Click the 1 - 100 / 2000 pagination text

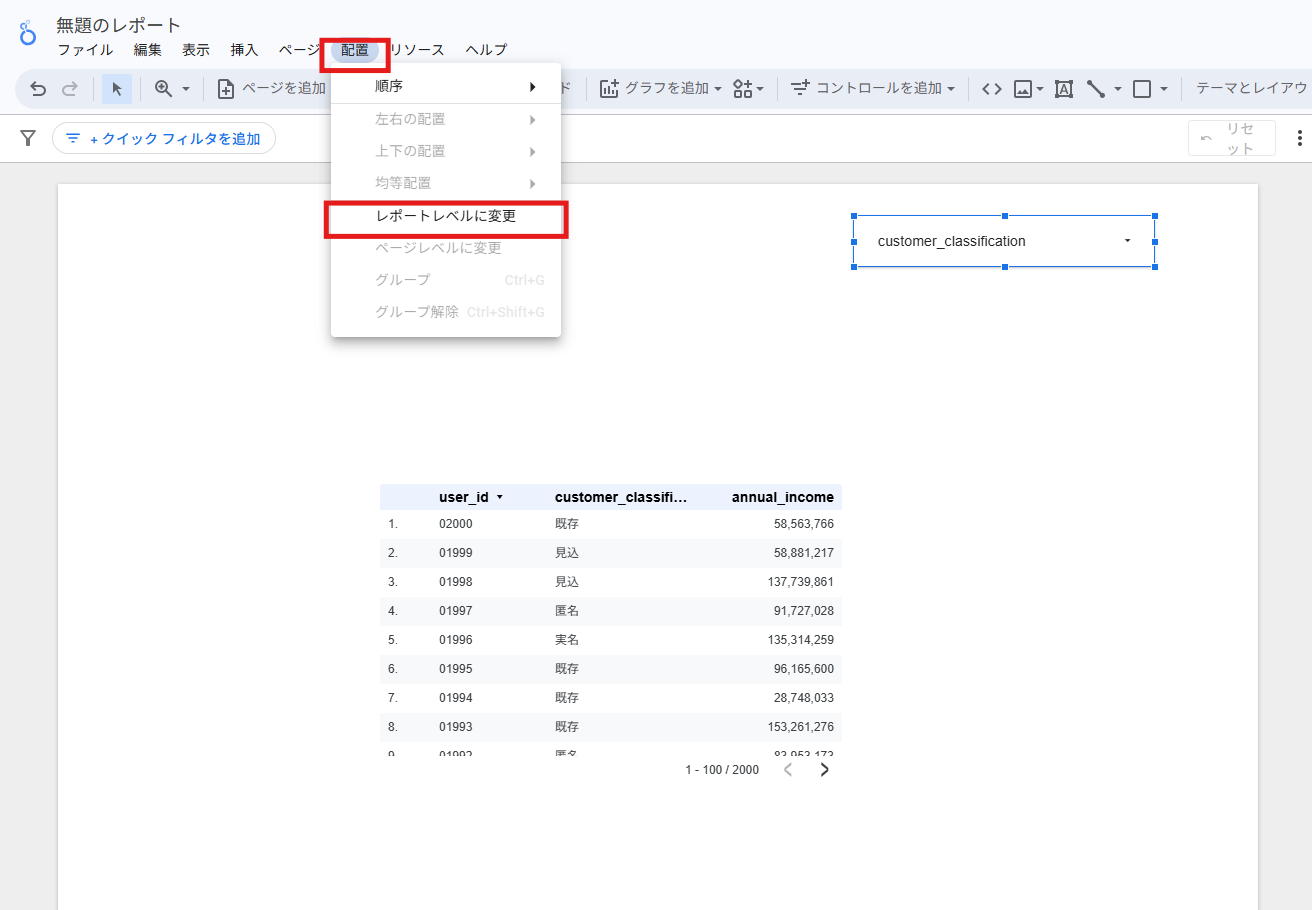pos(722,770)
